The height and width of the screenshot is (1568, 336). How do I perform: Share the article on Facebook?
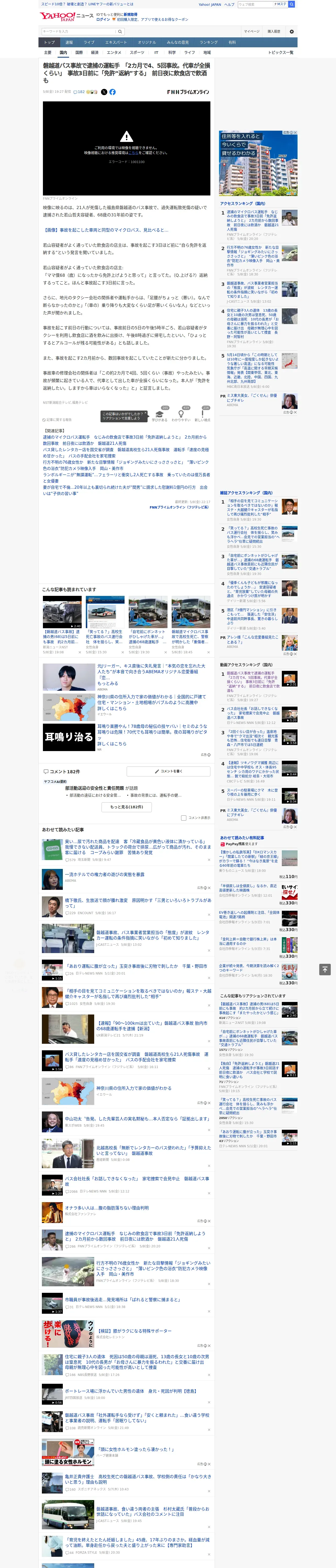click(112, 92)
